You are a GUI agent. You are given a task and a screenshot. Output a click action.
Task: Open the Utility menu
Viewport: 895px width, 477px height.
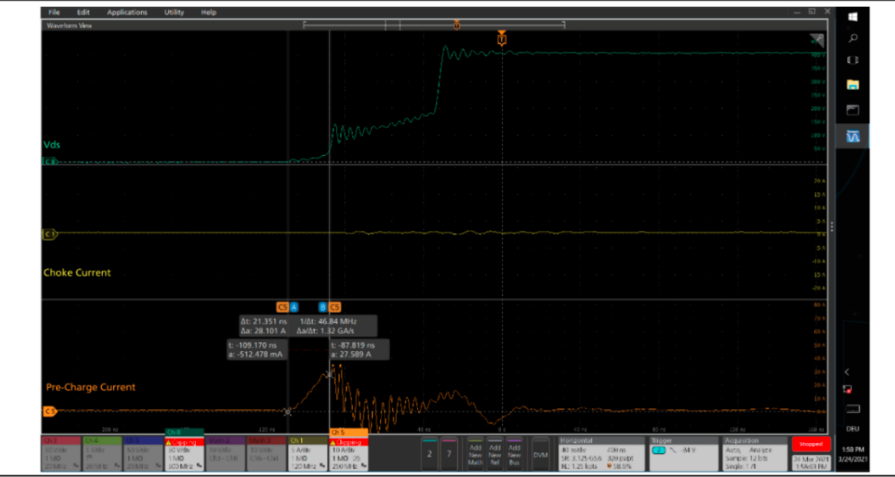174,12
